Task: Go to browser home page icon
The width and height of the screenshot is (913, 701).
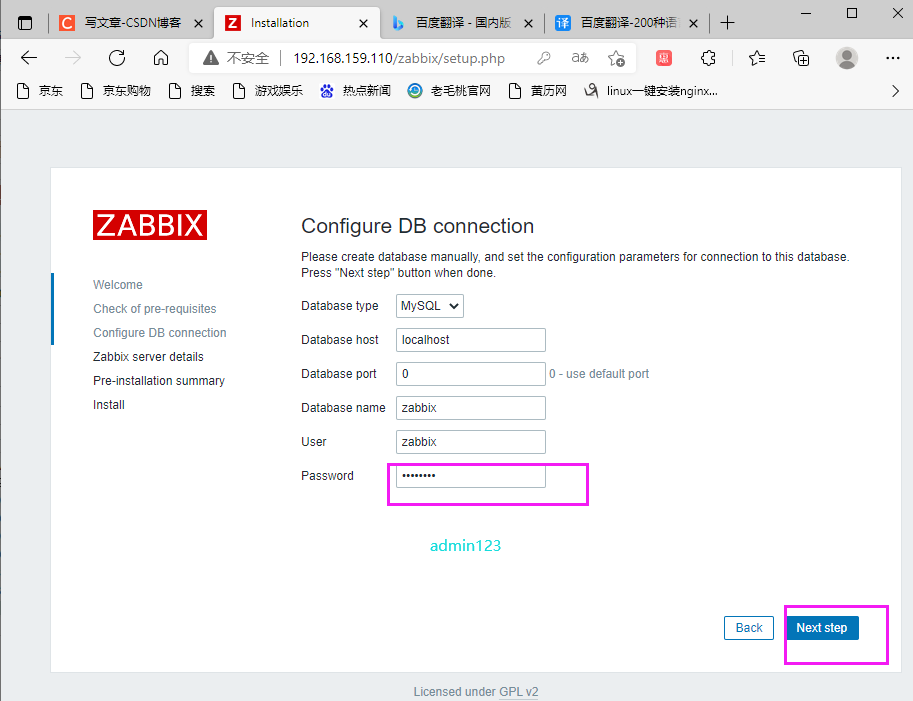Action: (161, 58)
